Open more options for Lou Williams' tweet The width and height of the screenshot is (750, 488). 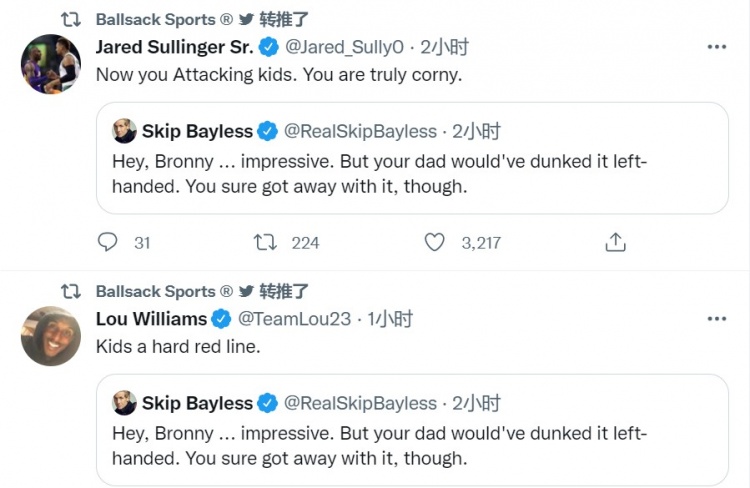tap(716, 318)
